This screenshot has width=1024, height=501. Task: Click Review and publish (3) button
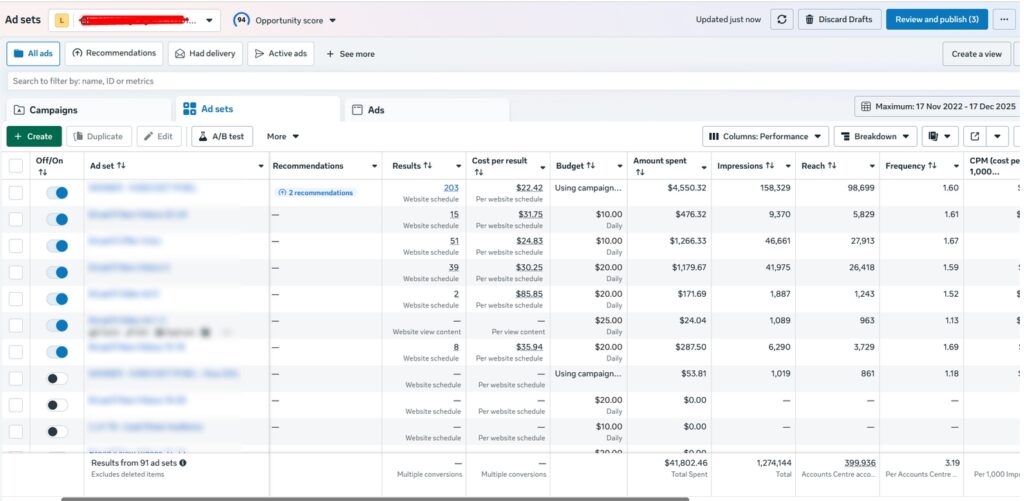936,19
